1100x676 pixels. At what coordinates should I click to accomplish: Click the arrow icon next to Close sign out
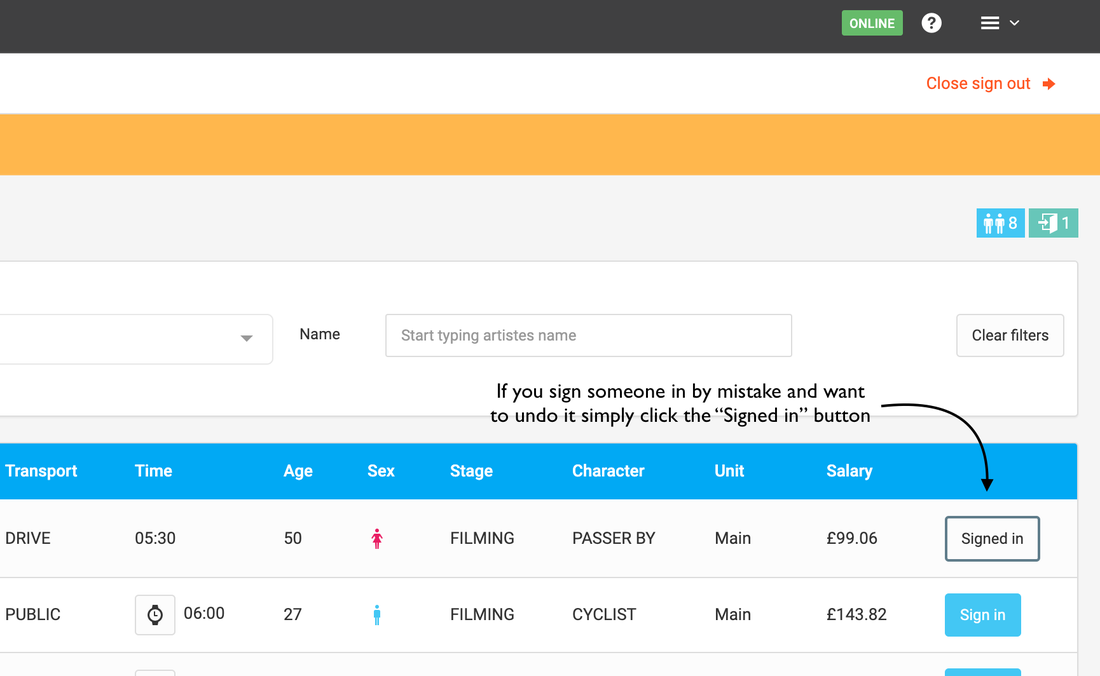point(1049,84)
